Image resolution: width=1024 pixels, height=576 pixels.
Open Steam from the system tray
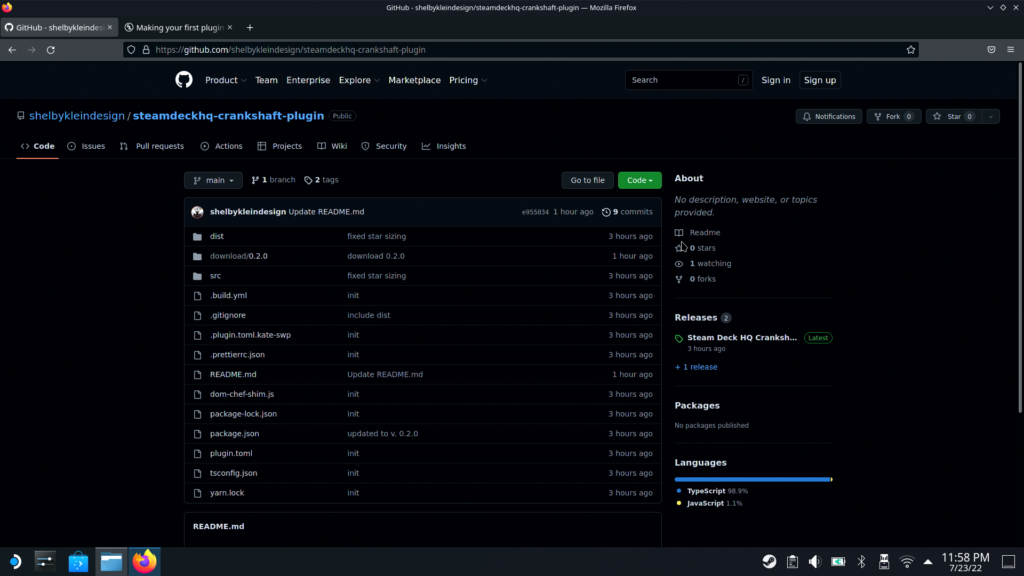769,562
